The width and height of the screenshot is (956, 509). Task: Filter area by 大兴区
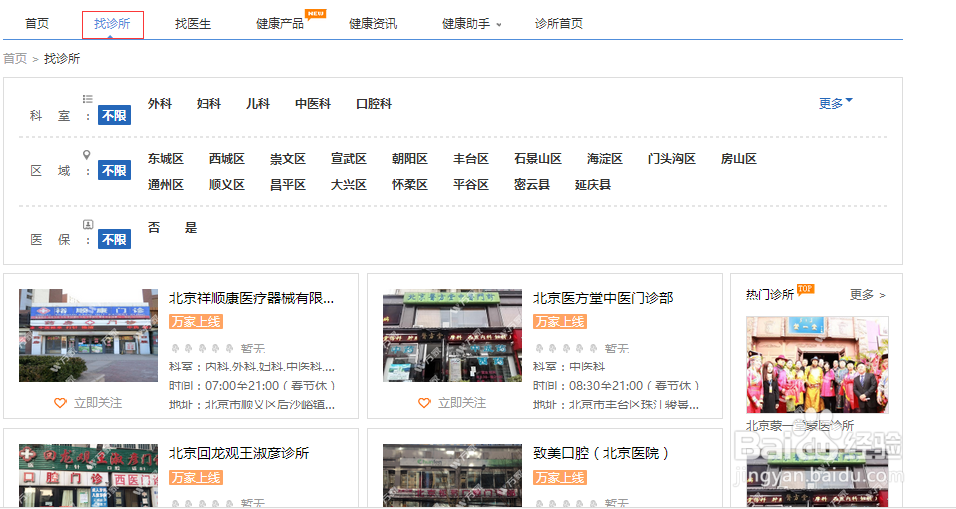349,185
